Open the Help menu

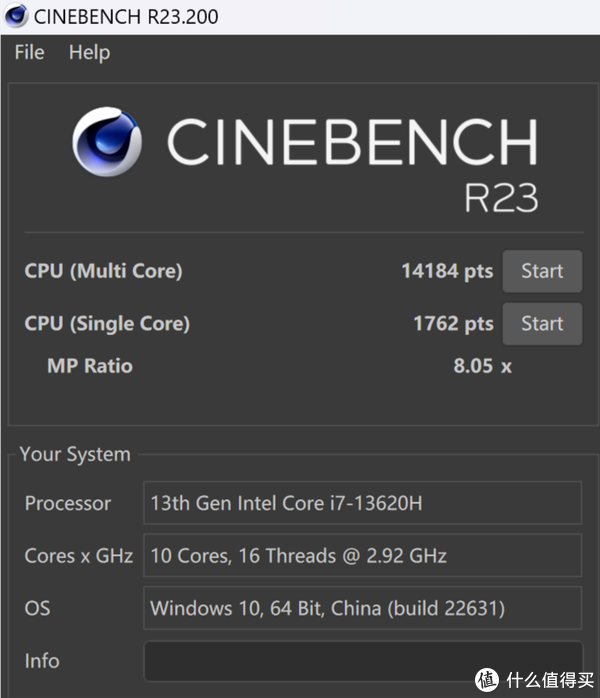[x=89, y=53]
